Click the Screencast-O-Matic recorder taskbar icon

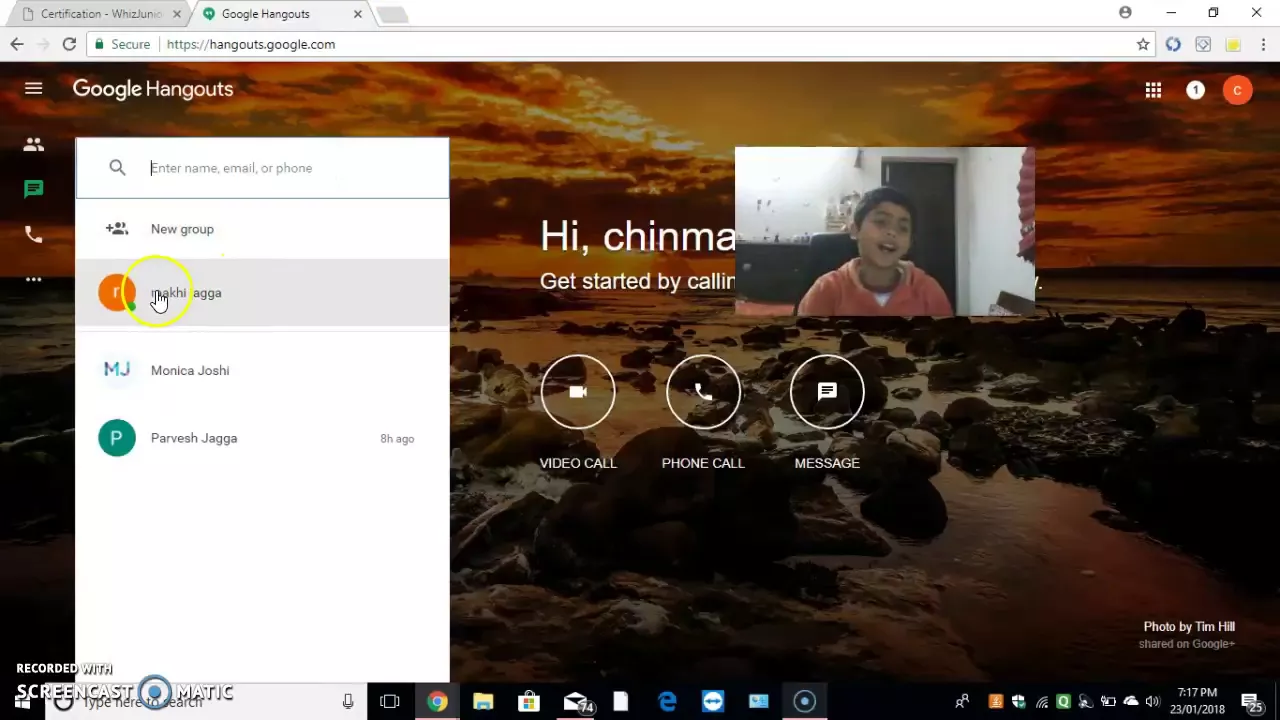click(x=805, y=702)
